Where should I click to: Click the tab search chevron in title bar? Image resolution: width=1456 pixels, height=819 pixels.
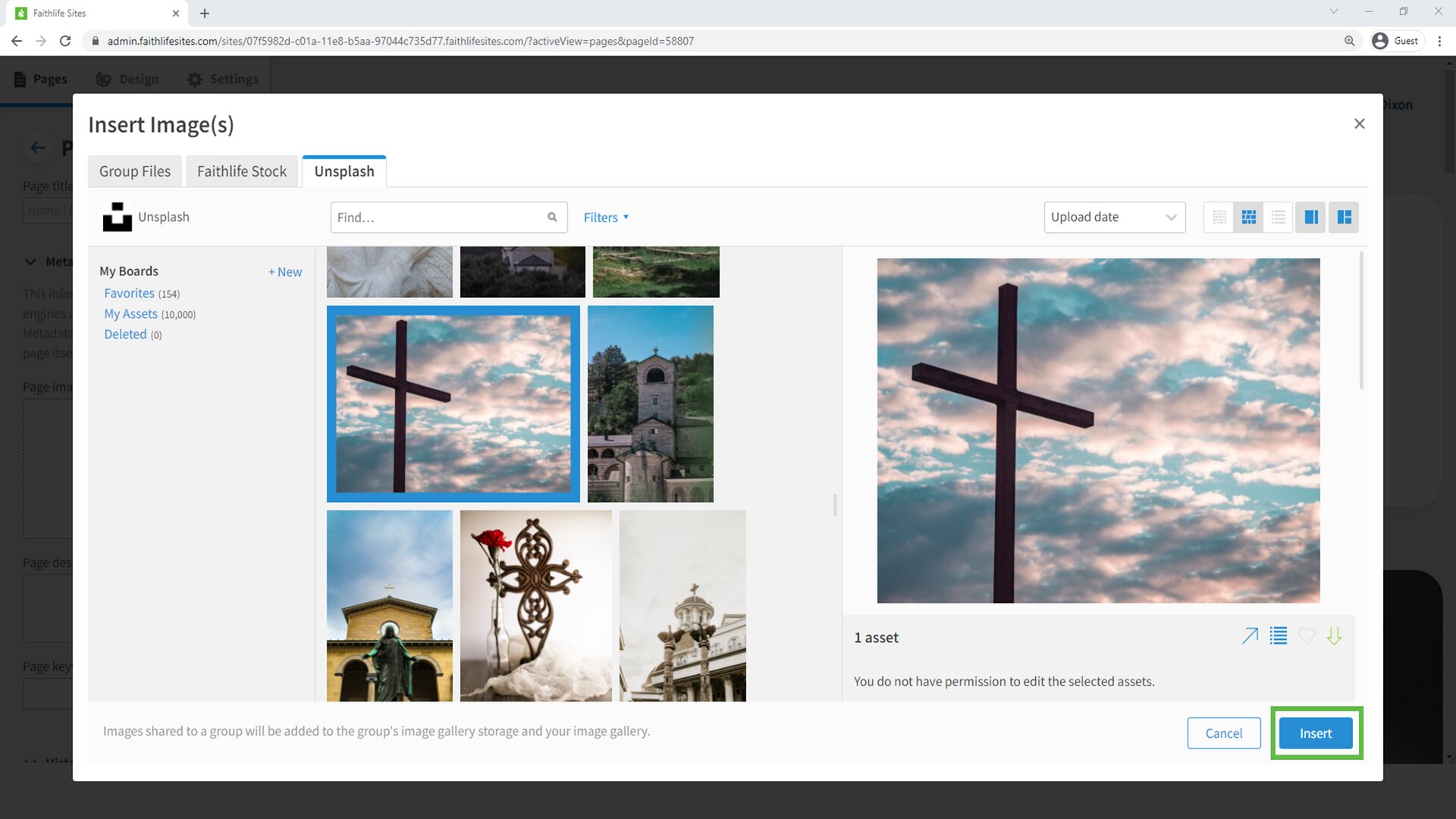point(1333,11)
